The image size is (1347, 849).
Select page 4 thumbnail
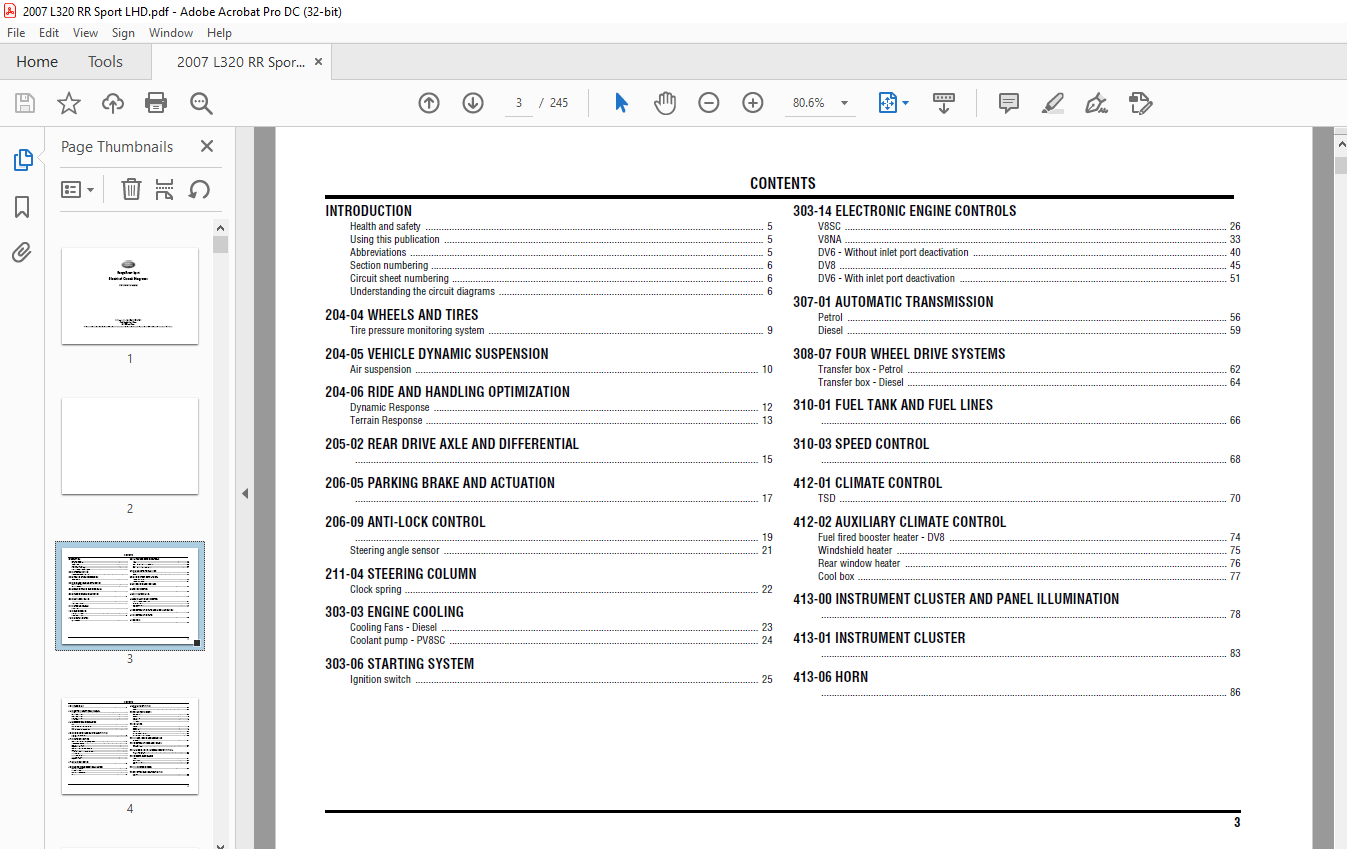coord(130,746)
